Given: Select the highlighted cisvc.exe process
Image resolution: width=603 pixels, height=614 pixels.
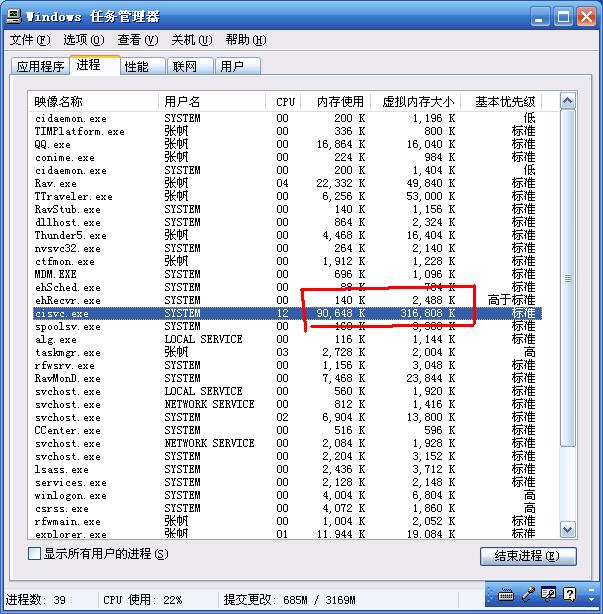Looking at the screenshot, I should tap(287, 313).
